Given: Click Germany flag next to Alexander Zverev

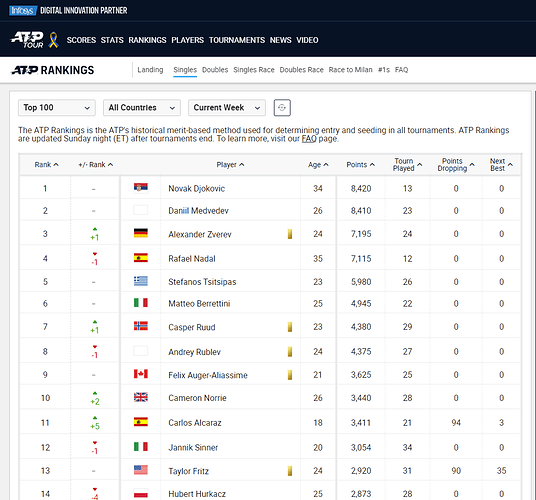Looking at the screenshot, I should pyautogui.click(x=141, y=233).
